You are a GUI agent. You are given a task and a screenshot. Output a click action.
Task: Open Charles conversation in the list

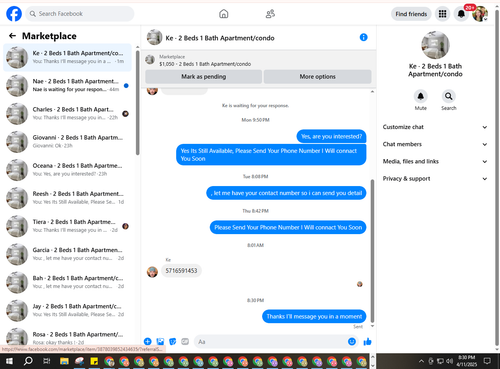click(x=68, y=113)
